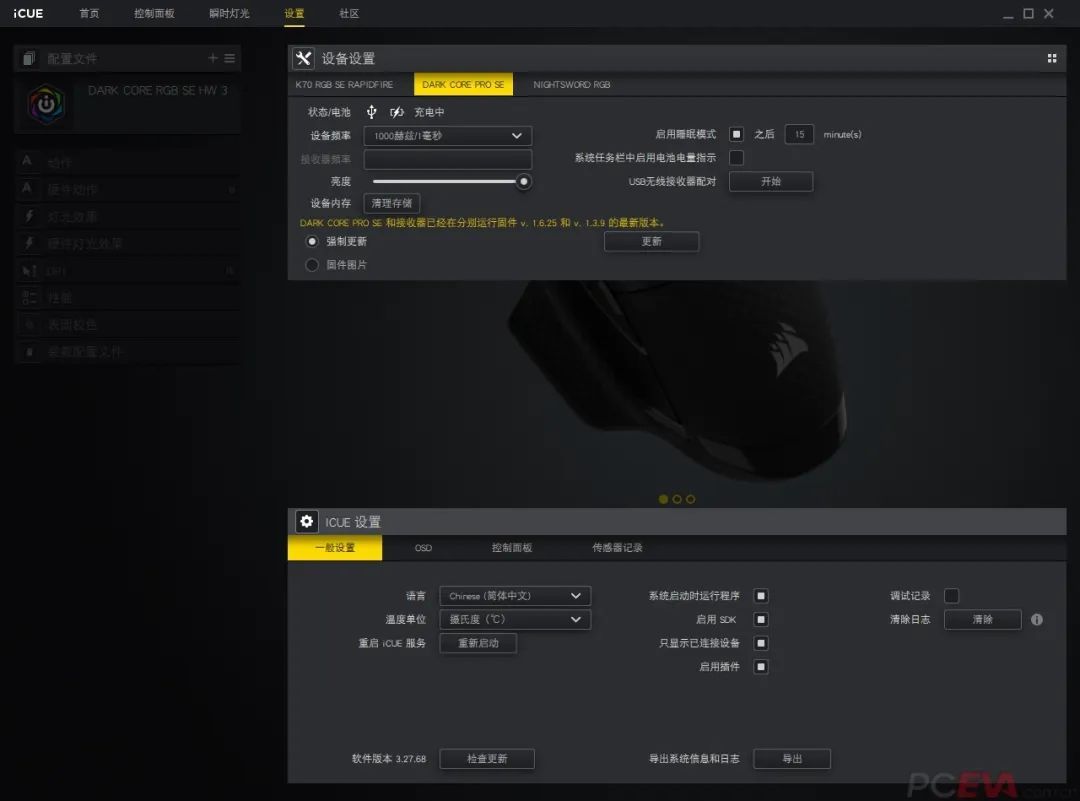Toggle 启用插件 checkbox
The height and width of the screenshot is (801, 1080).
(x=761, y=666)
